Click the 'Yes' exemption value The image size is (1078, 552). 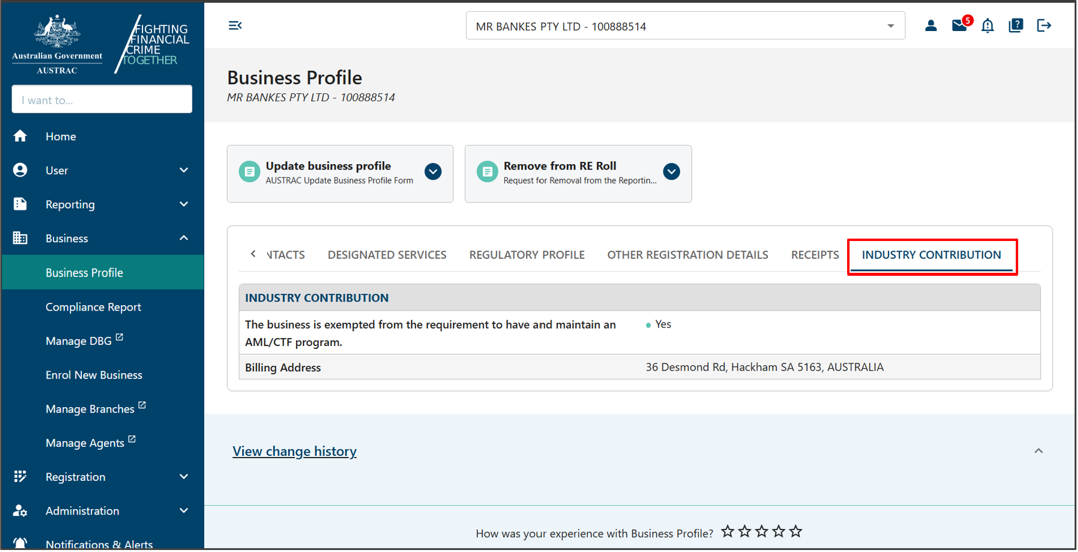663,324
